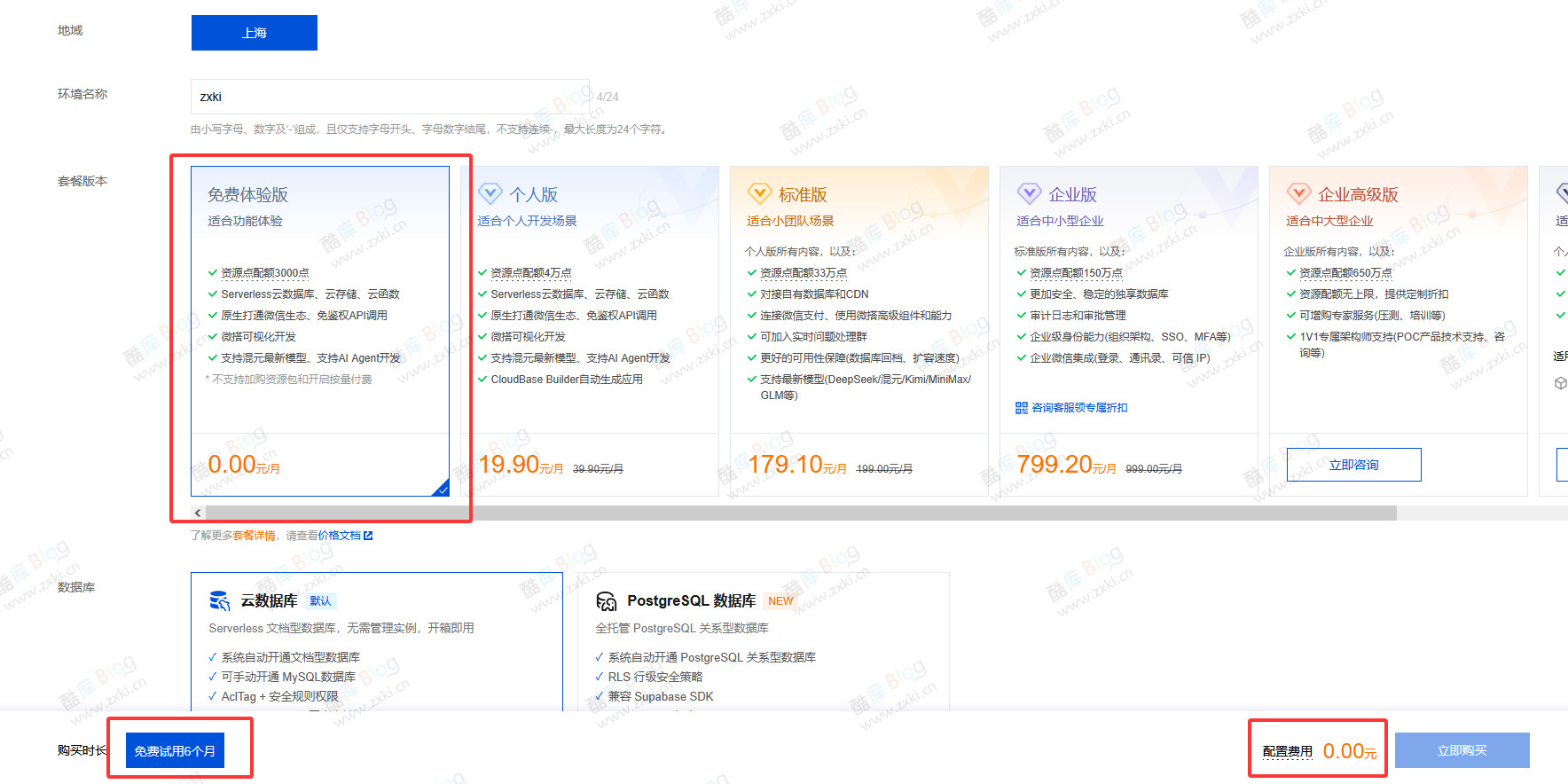The height and width of the screenshot is (784, 1568).
Task: Select the 上海 region button
Action: (x=254, y=33)
